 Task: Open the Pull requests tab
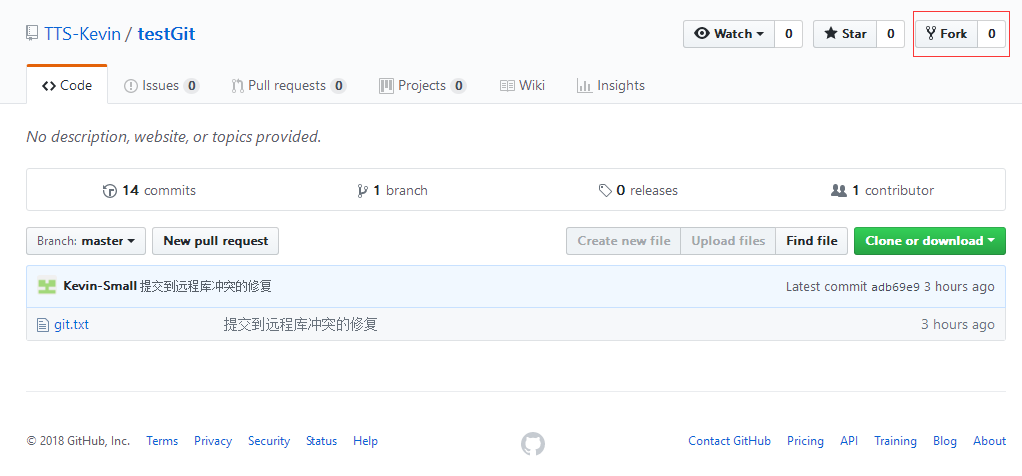(x=289, y=85)
